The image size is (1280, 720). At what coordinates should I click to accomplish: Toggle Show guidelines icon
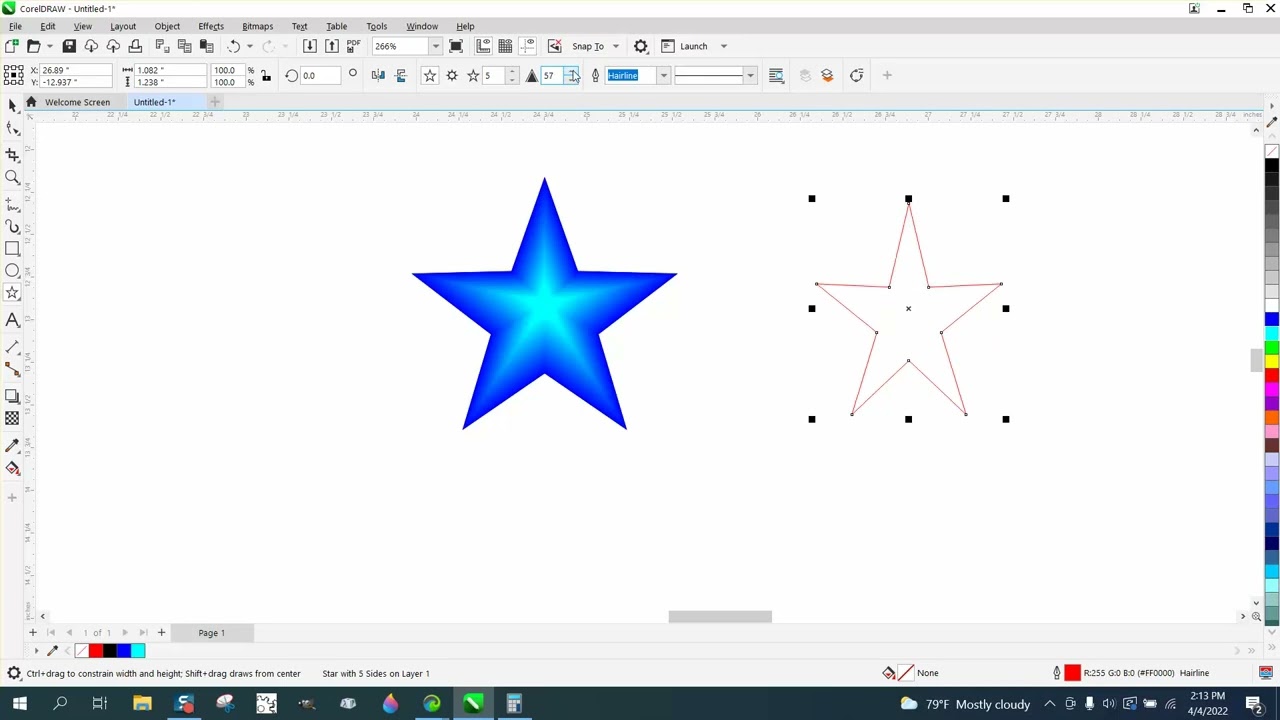tap(527, 46)
